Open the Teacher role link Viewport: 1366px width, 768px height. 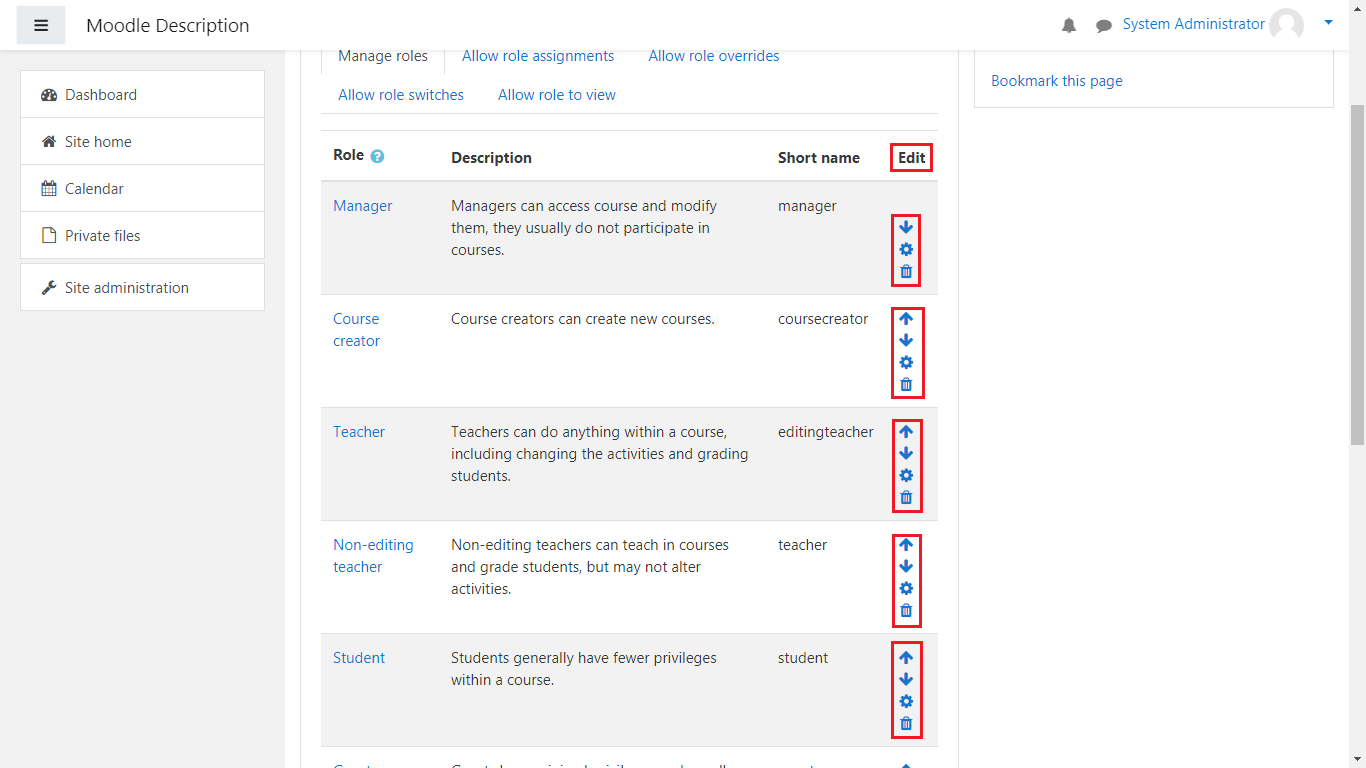click(x=359, y=432)
